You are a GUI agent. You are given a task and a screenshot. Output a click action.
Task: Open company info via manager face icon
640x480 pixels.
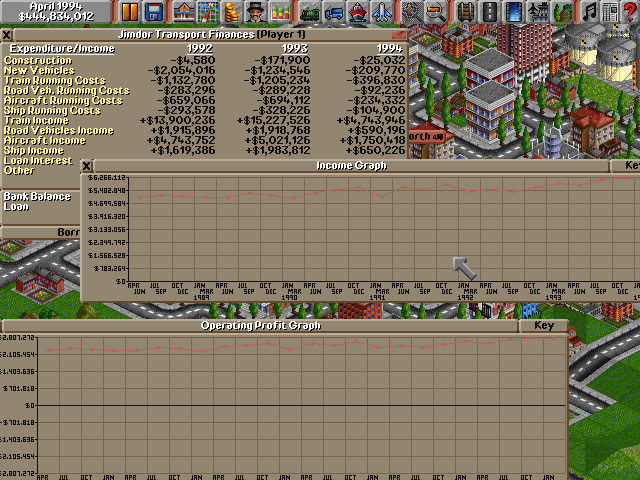pos(256,12)
